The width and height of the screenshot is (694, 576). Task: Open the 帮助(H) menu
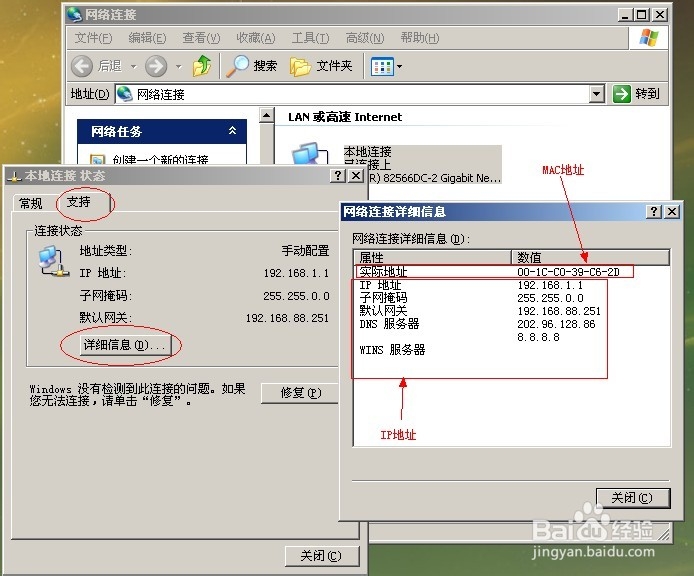click(x=420, y=38)
